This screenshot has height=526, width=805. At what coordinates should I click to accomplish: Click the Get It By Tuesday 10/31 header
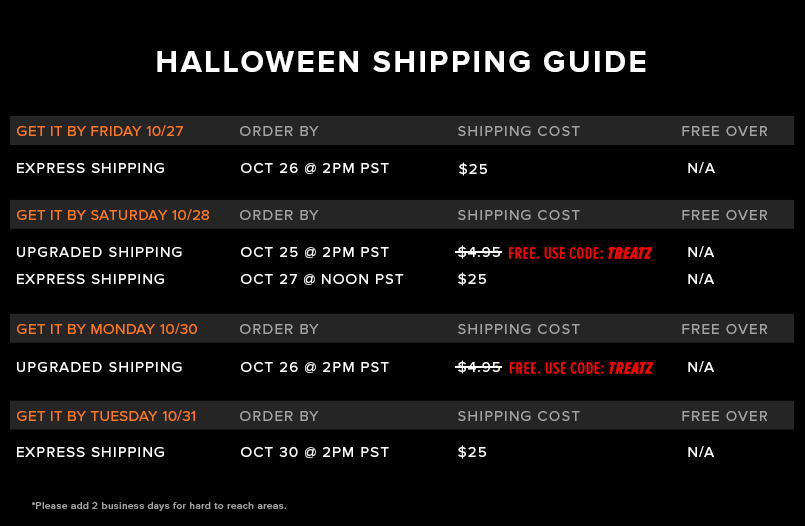pyautogui.click(x=106, y=416)
